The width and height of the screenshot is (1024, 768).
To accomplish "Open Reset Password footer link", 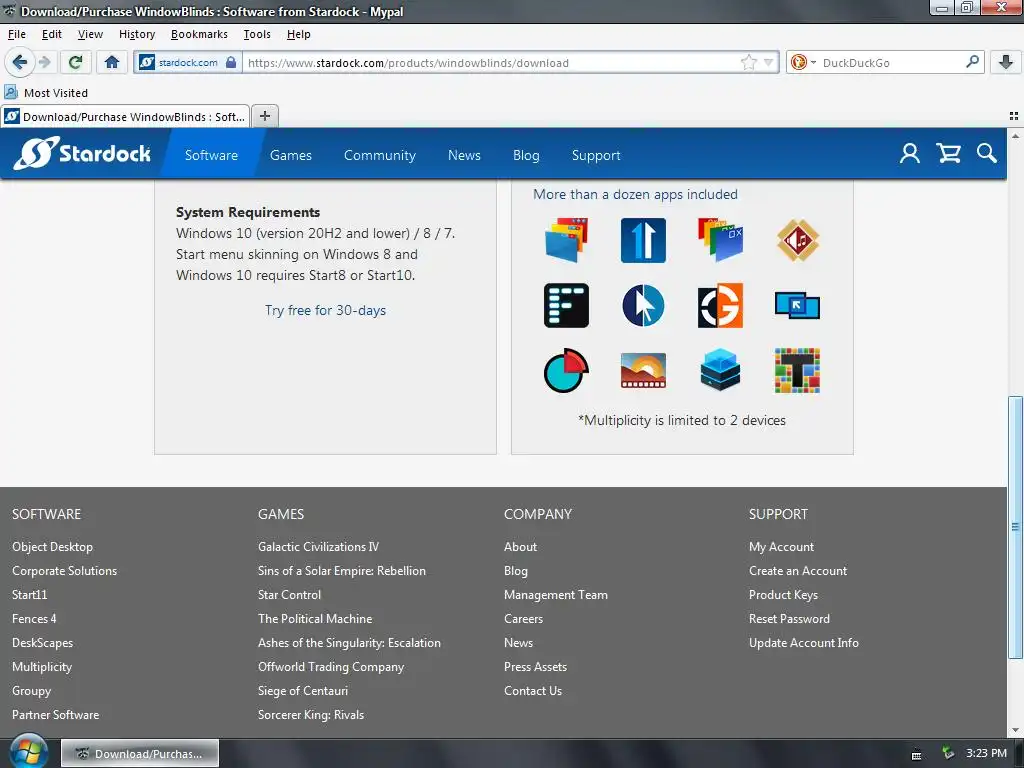I will pyautogui.click(x=789, y=618).
